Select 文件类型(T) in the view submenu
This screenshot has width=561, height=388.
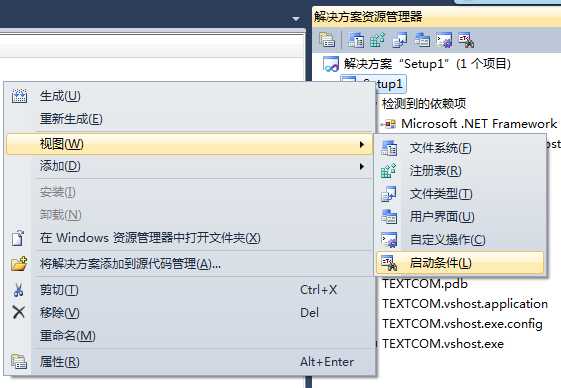coord(460,194)
